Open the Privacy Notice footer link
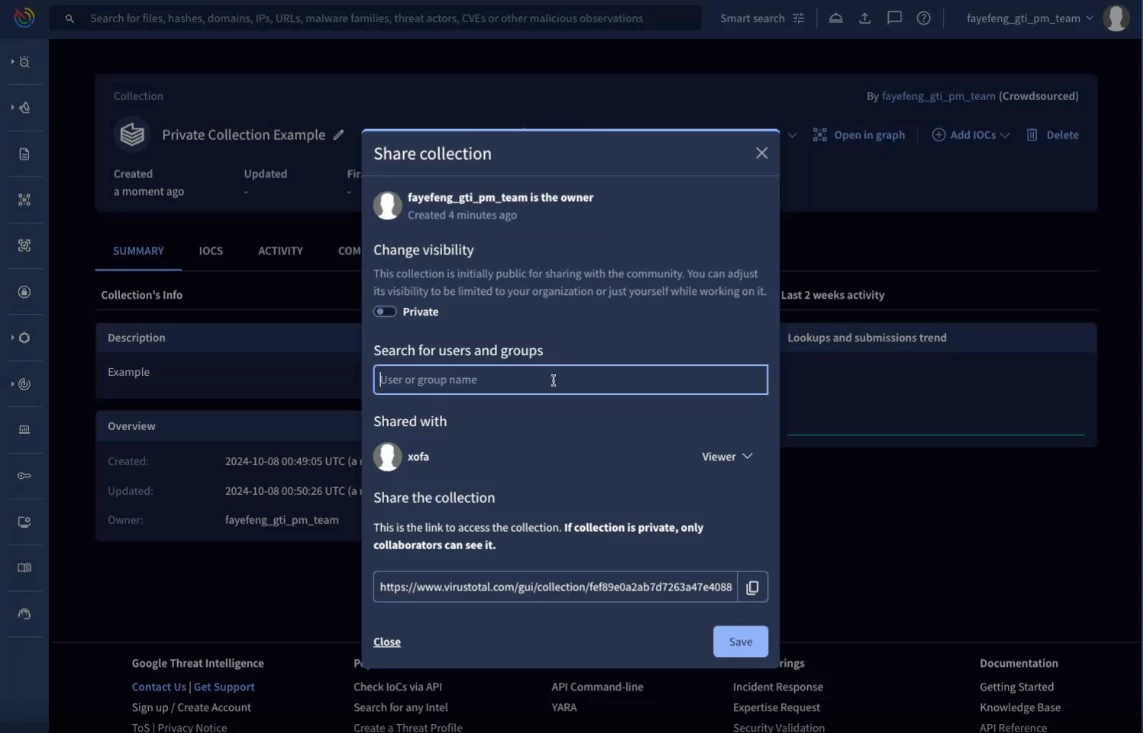This screenshot has width=1143, height=733. [x=192, y=727]
